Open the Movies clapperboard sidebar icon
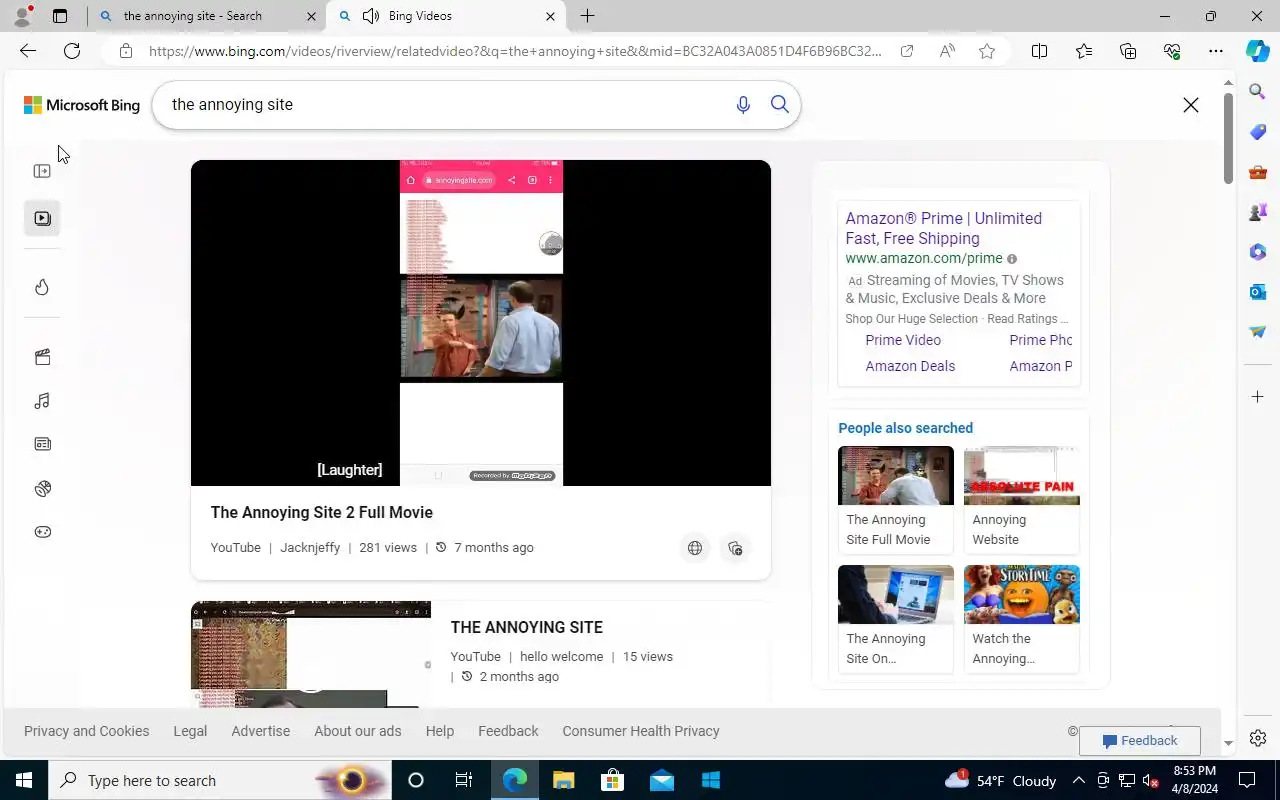This screenshot has width=1280, height=800. pyautogui.click(x=42, y=357)
